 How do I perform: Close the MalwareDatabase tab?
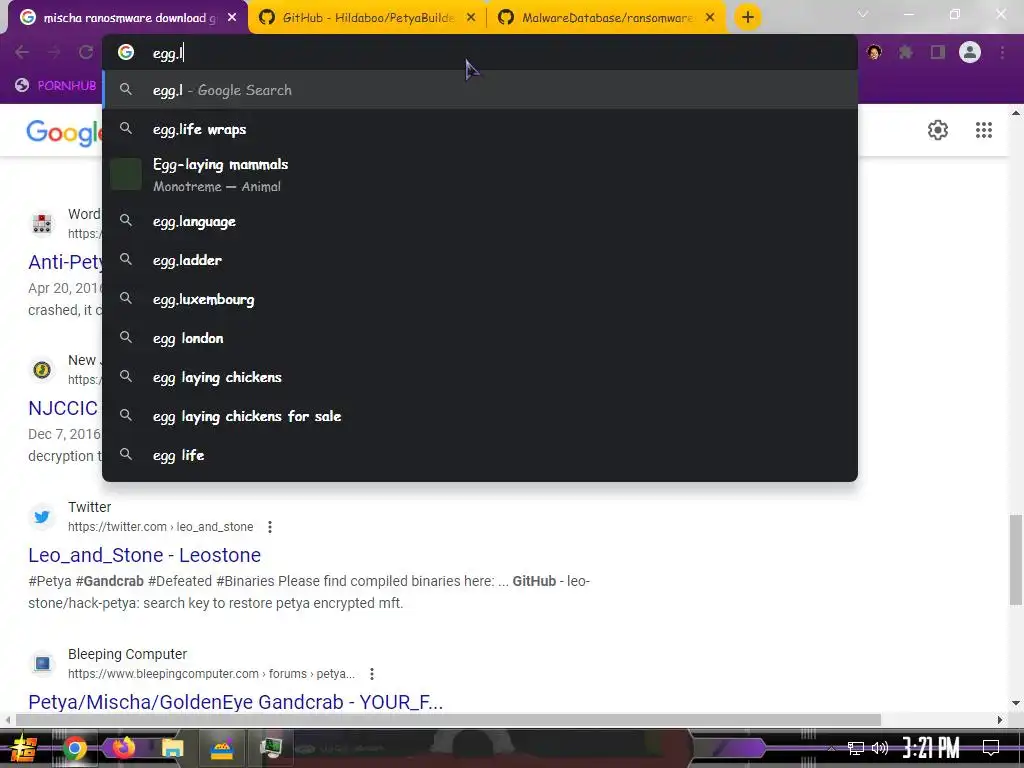coord(710,18)
